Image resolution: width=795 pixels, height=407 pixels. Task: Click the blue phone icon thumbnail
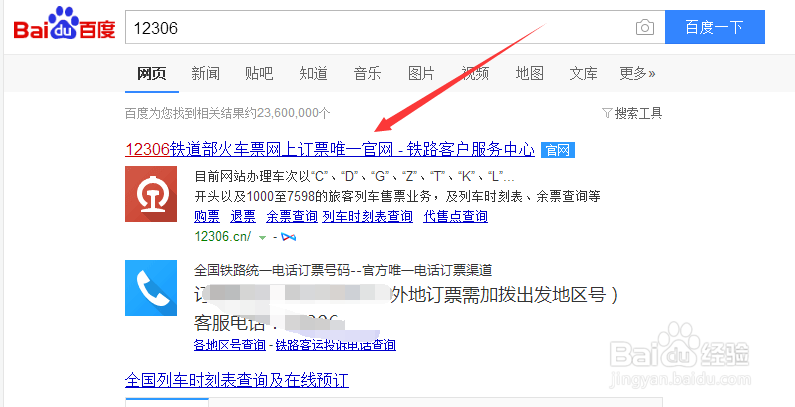pos(151,288)
